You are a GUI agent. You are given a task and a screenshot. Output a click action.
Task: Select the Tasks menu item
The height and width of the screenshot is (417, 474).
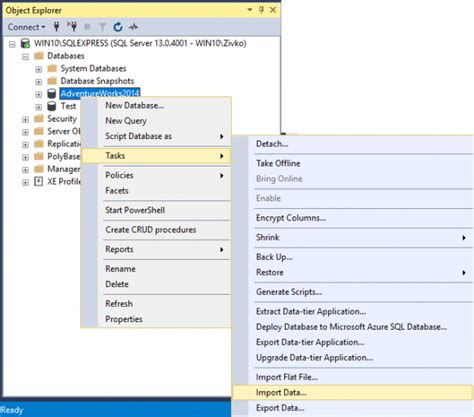pyautogui.click(x=156, y=156)
